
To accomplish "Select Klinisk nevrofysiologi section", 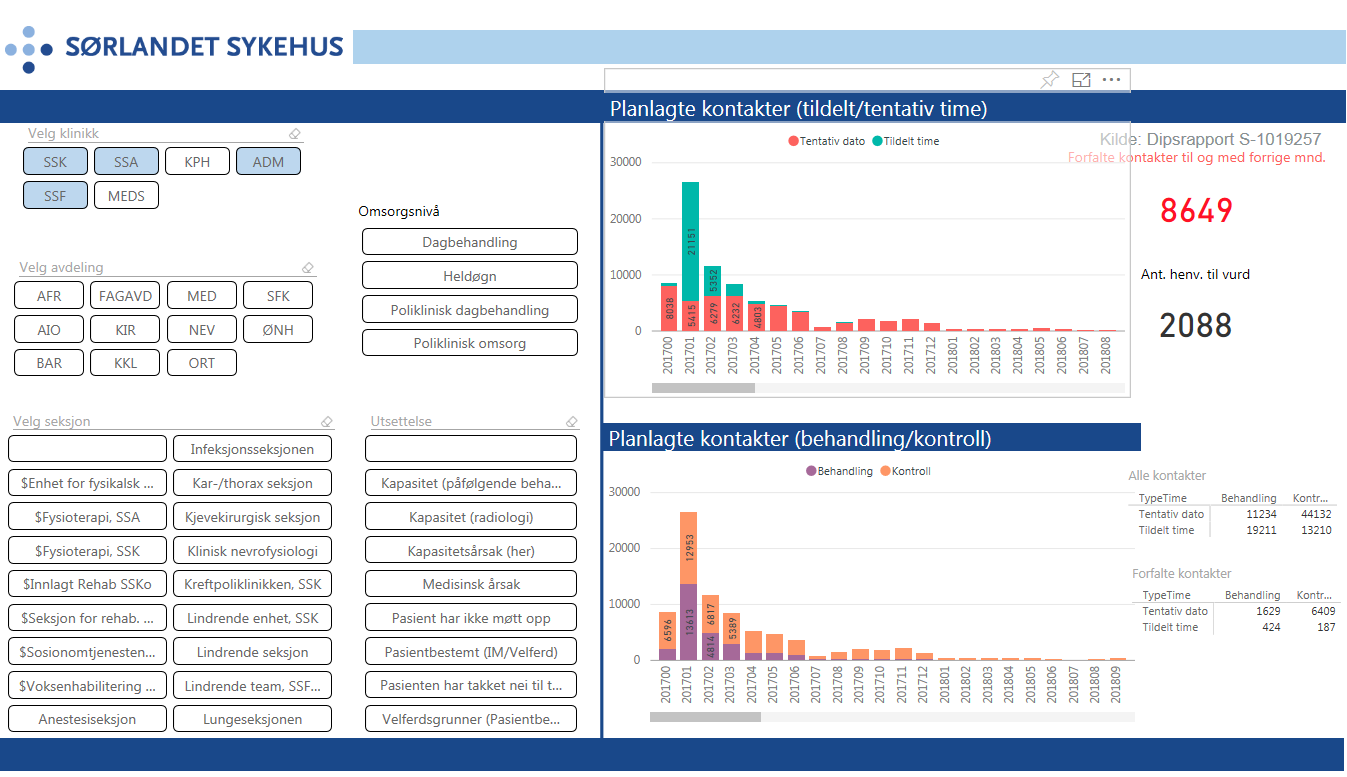I will 253,551.
